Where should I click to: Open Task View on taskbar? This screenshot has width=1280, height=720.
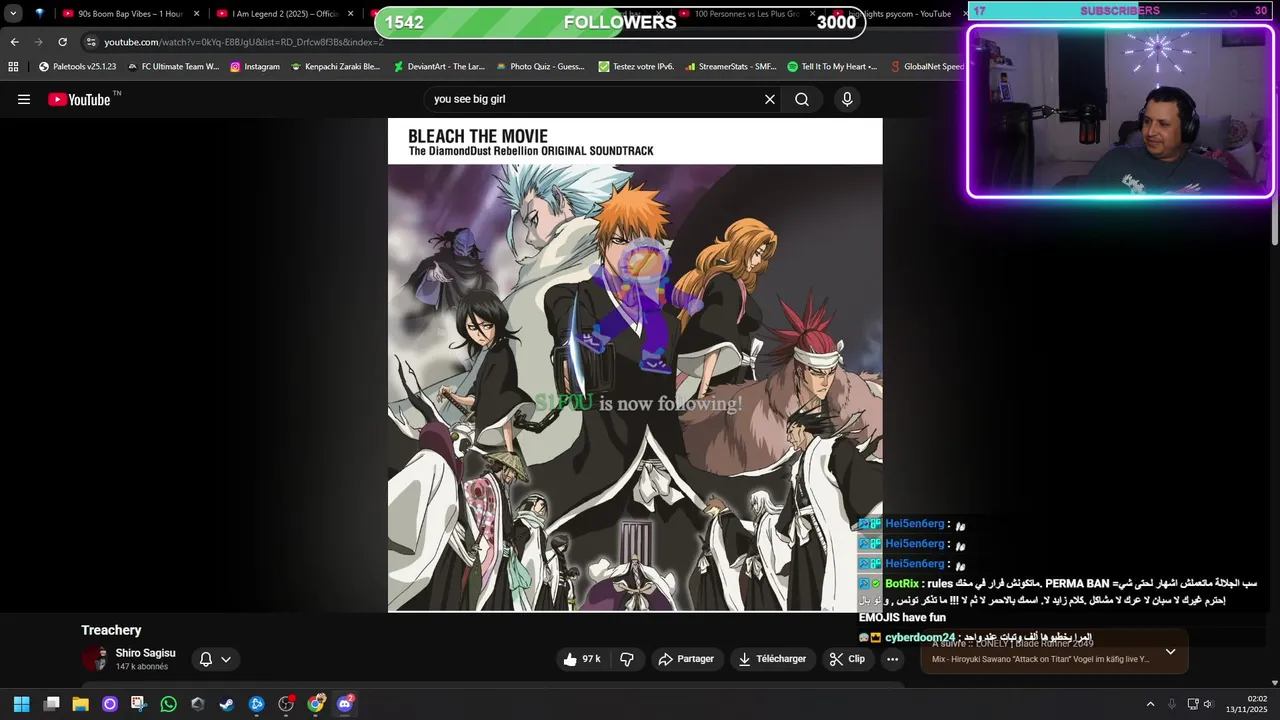tap(51, 704)
